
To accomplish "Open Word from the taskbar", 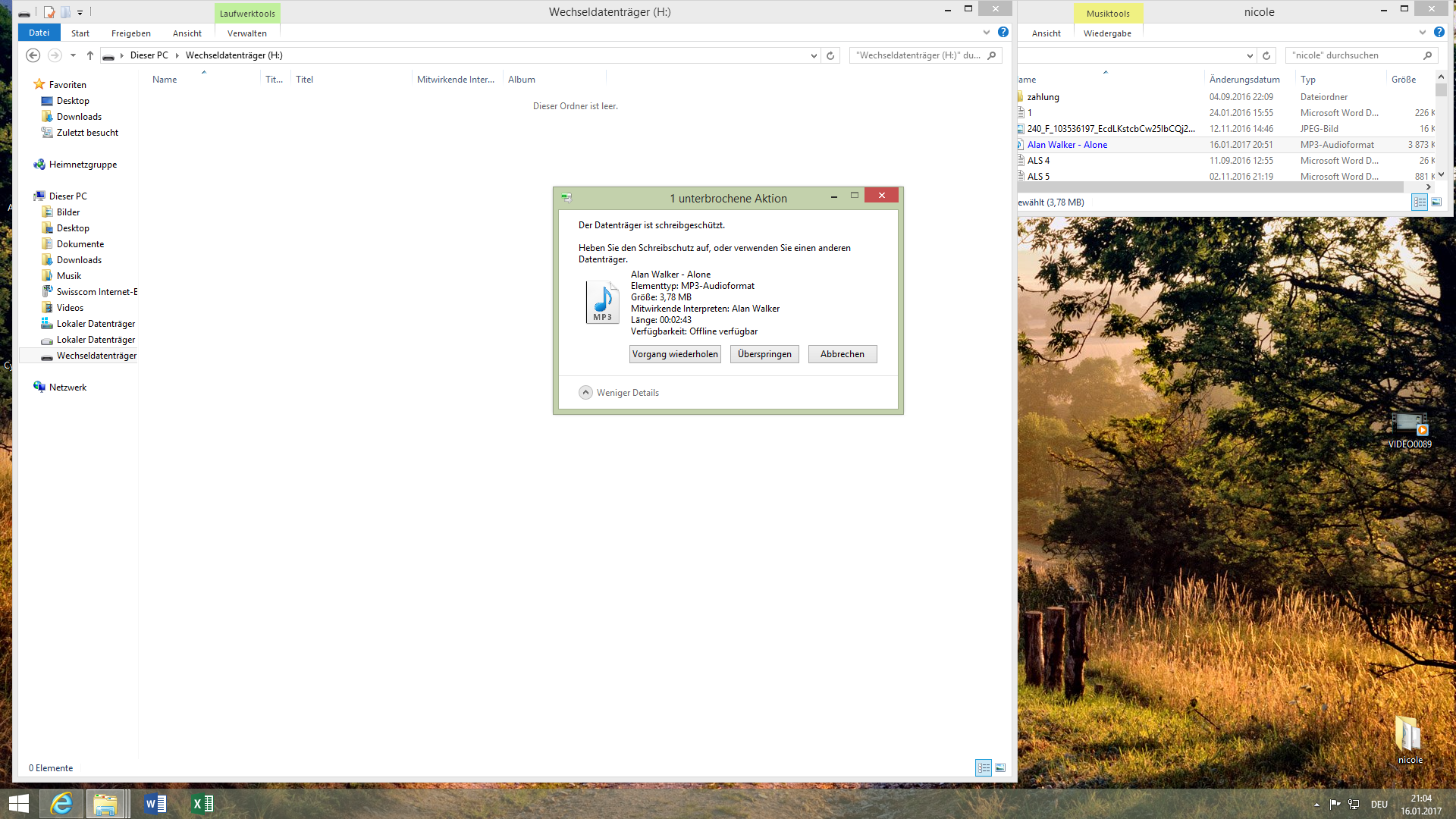I will point(155,804).
